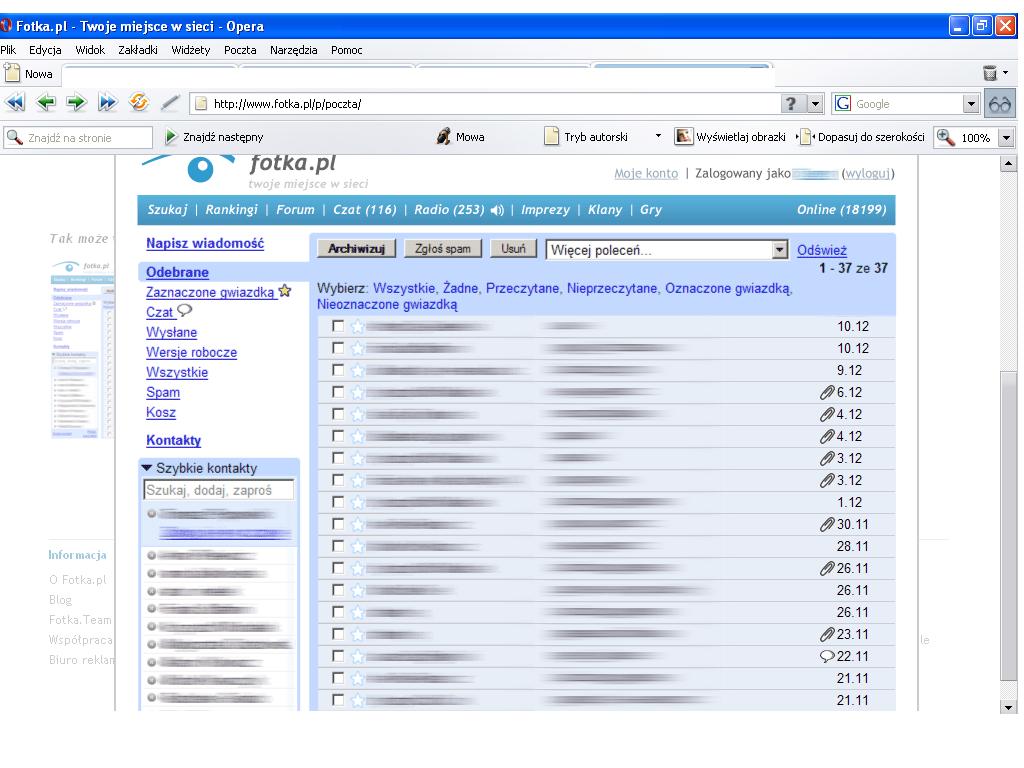Tick the checkbox for the 6.12 message
The image size is (1024, 768).
tap(338, 392)
